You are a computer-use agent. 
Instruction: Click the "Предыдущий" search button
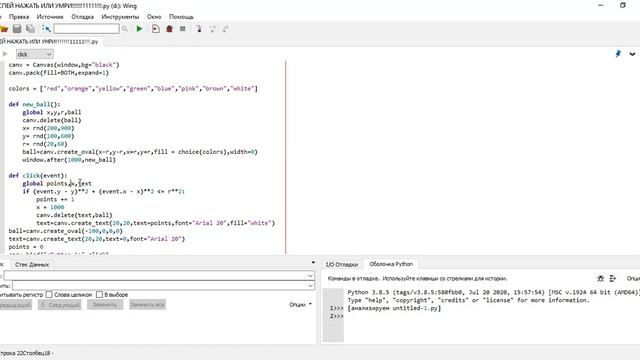click(x=15, y=304)
